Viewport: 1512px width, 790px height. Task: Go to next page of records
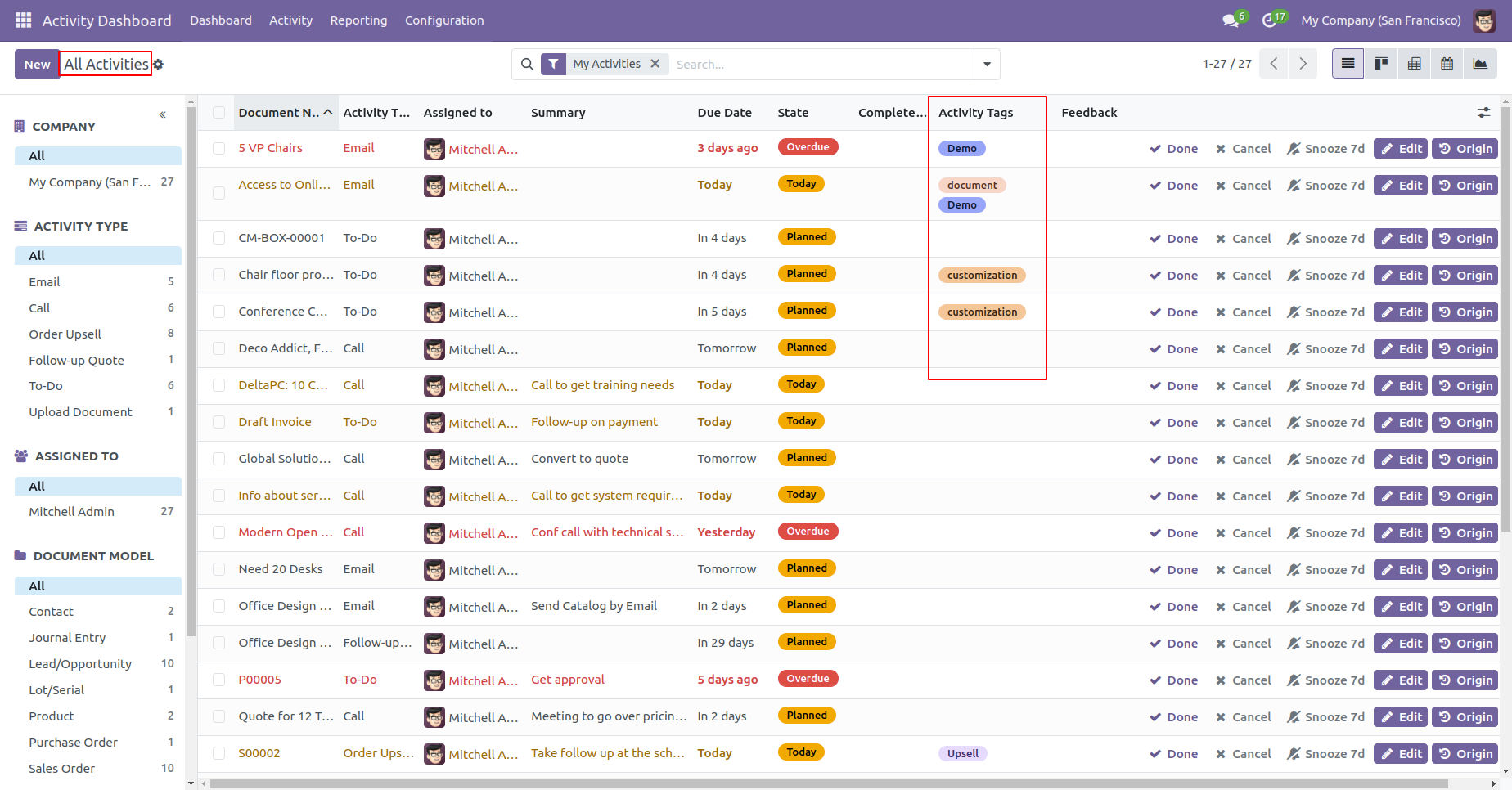point(1303,64)
